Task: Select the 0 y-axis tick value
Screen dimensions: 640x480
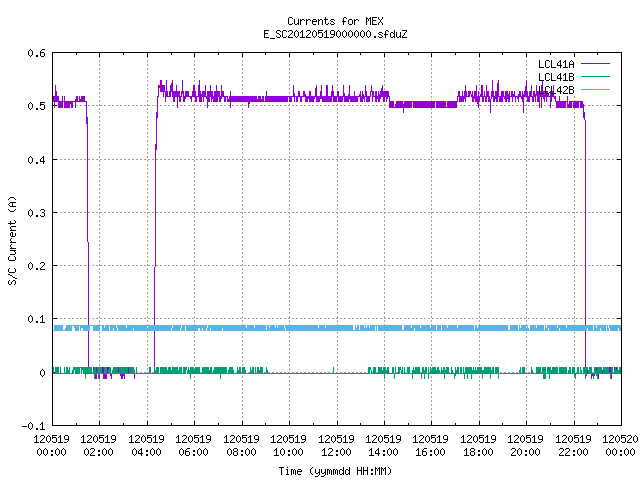Action: [x=42, y=373]
